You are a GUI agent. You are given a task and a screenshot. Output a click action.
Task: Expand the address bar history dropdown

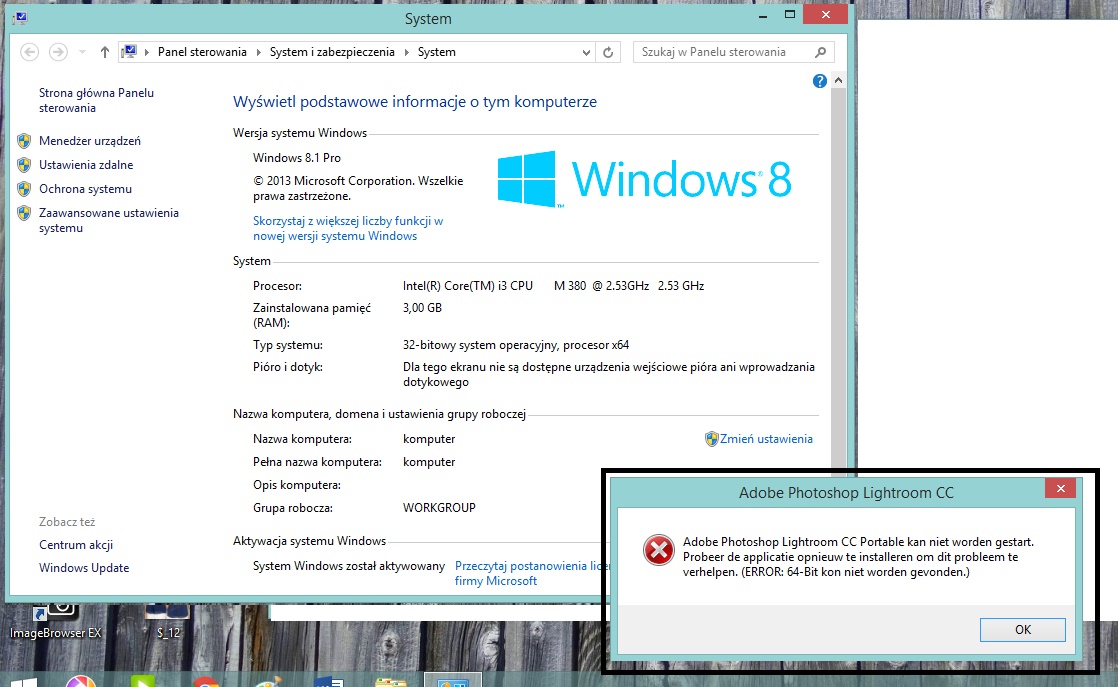click(586, 52)
